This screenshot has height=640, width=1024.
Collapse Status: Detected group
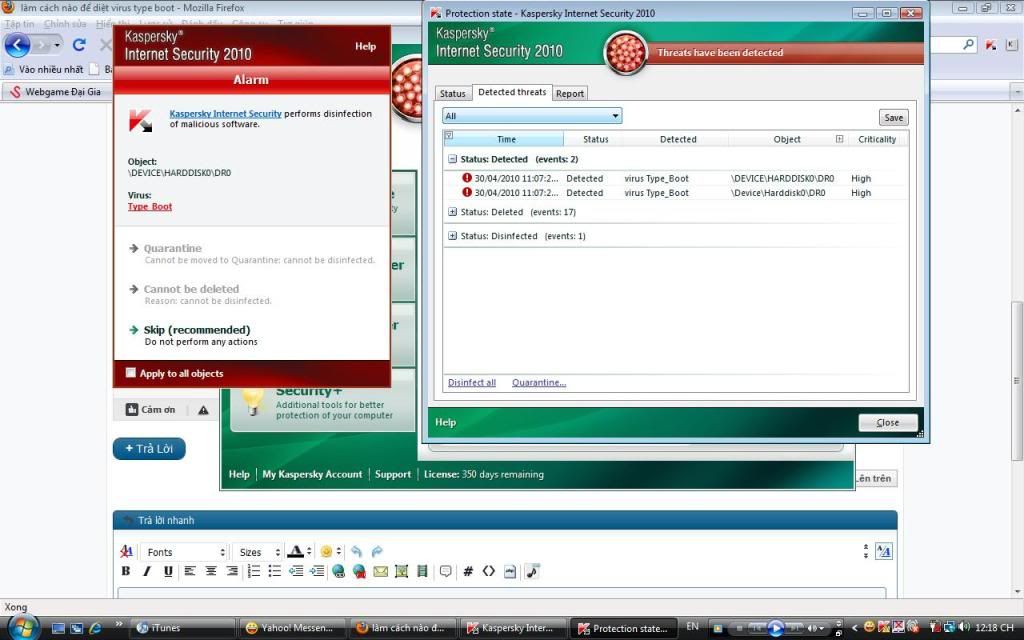pos(452,159)
